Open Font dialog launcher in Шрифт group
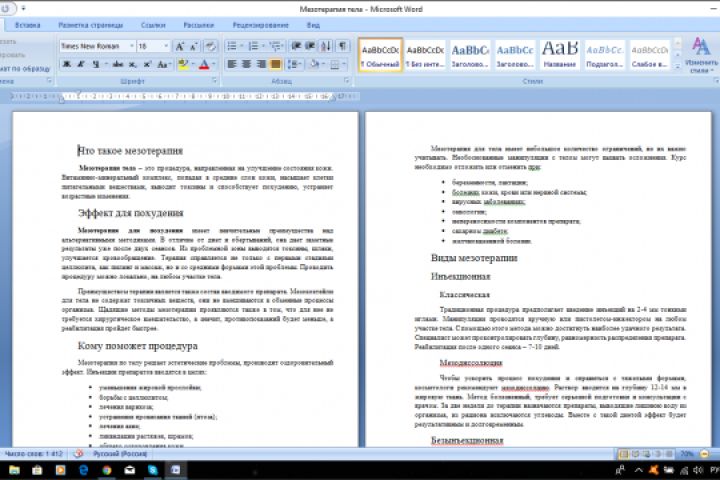This screenshot has height=480, width=720. [x=214, y=81]
